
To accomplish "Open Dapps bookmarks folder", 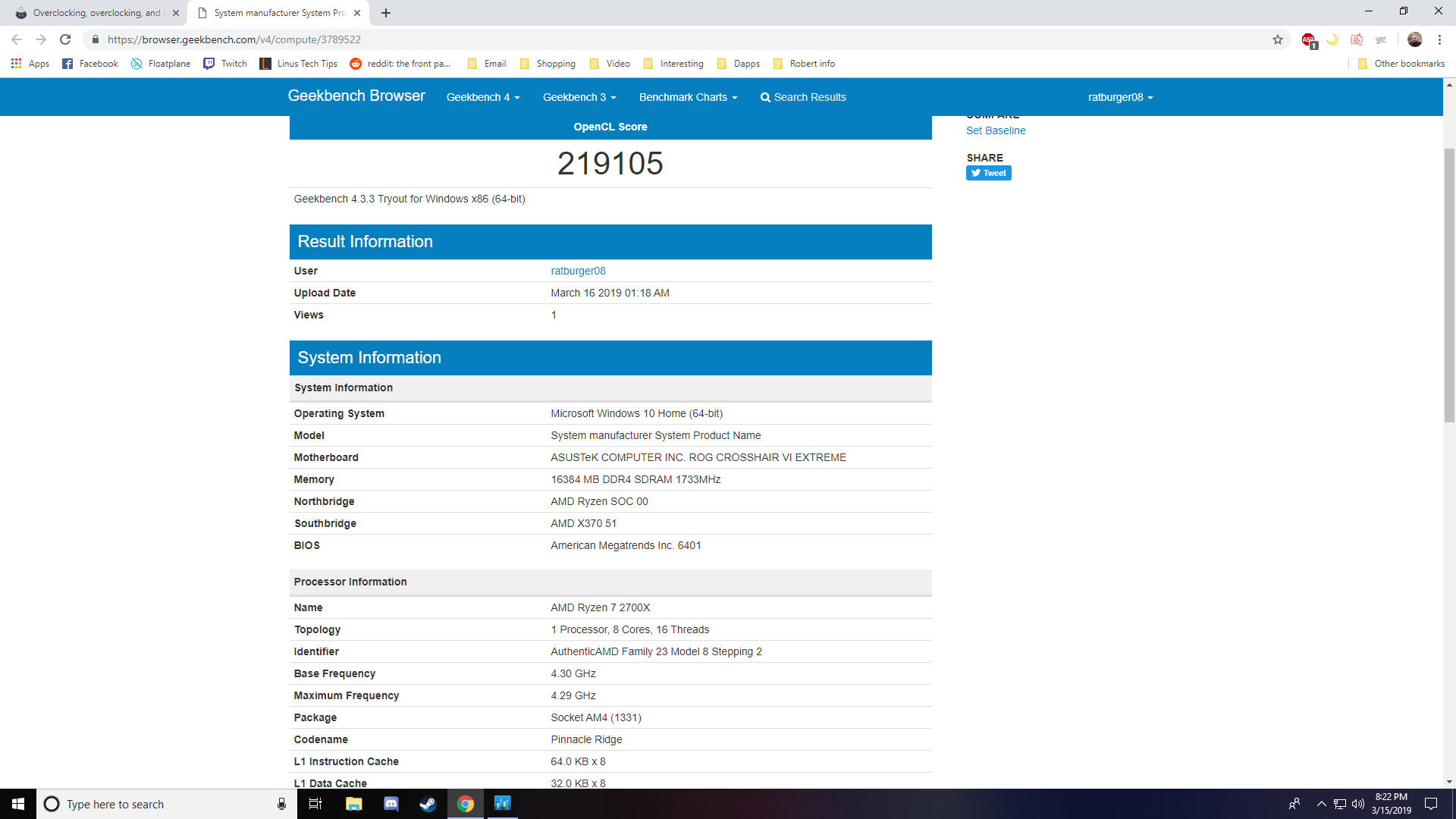I will click(x=738, y=64).
